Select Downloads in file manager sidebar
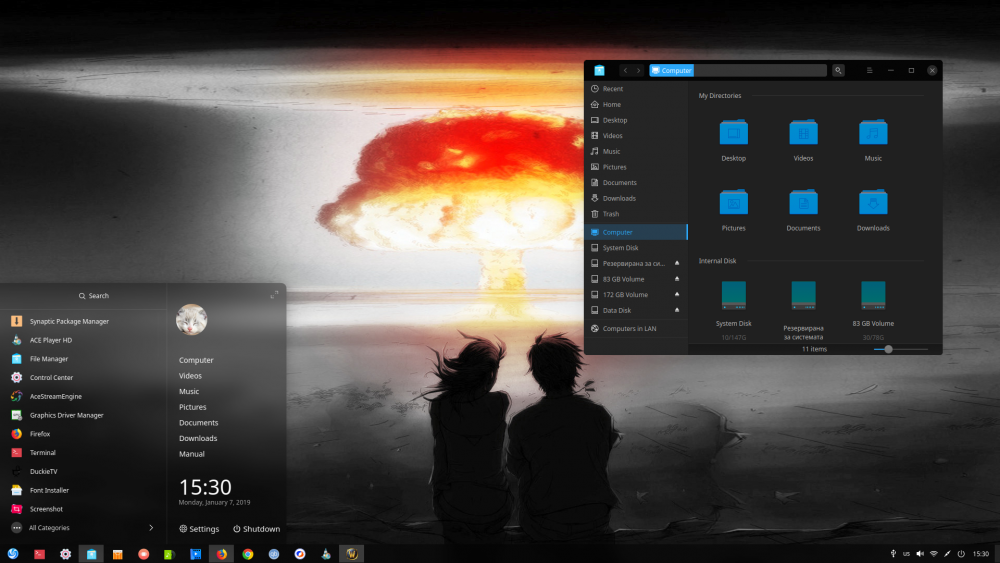The width and height of the screenshot is (1000, 563). tap(636, 198)
